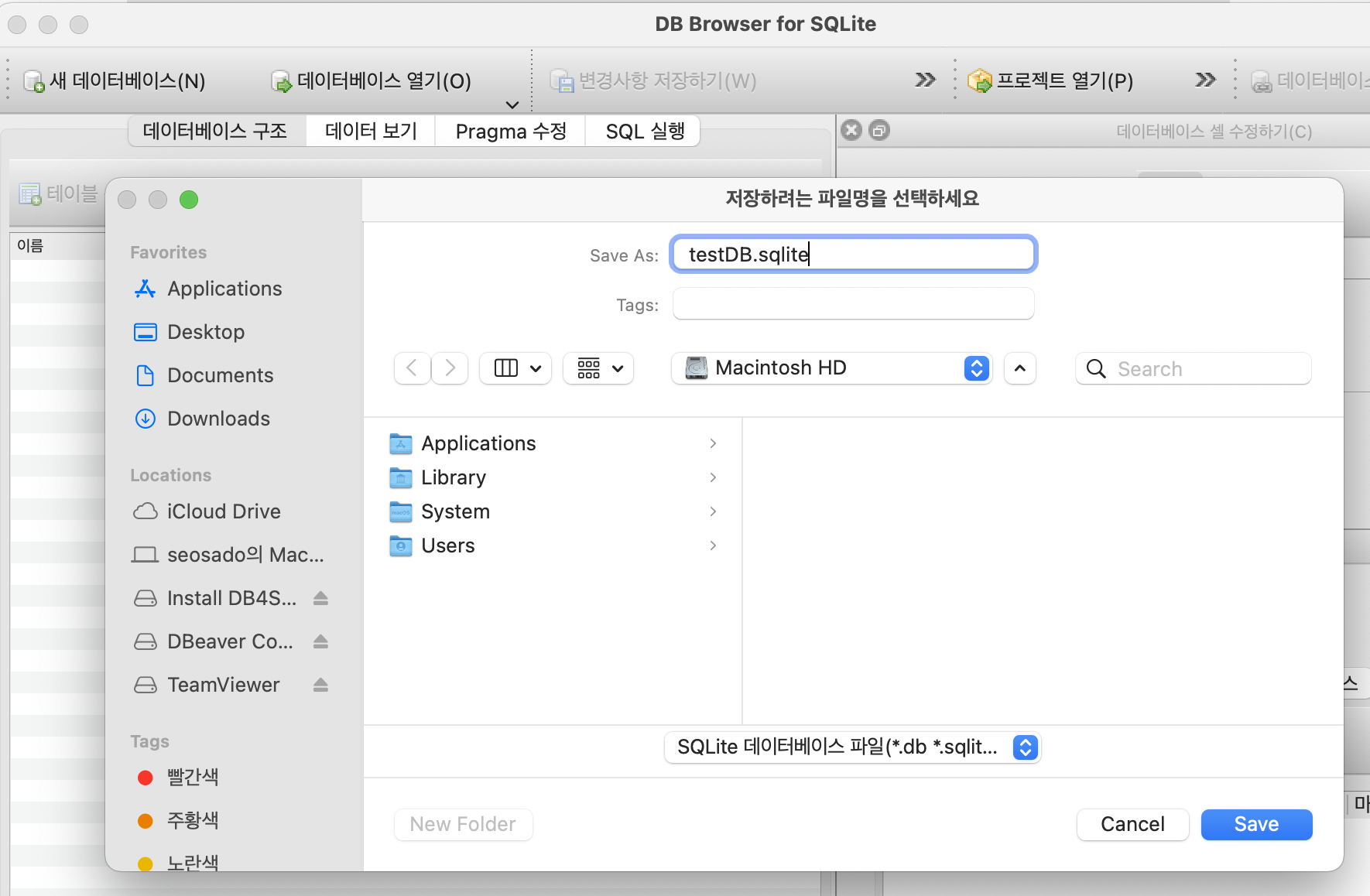Eject the TeamViewer volume
Image resolution: width=1370 pixels, height=896 pixels.
tap(321, 685)
